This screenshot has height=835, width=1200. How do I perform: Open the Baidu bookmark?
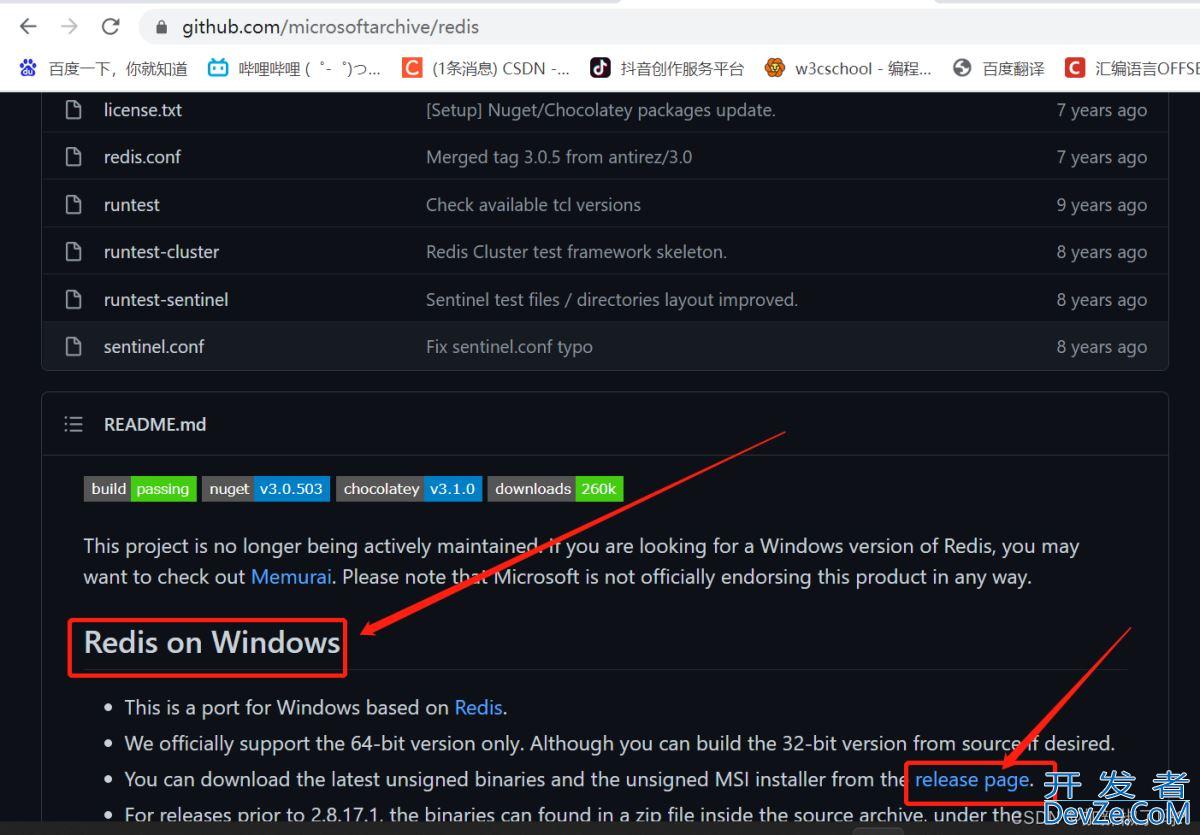[x=103, y=68]
